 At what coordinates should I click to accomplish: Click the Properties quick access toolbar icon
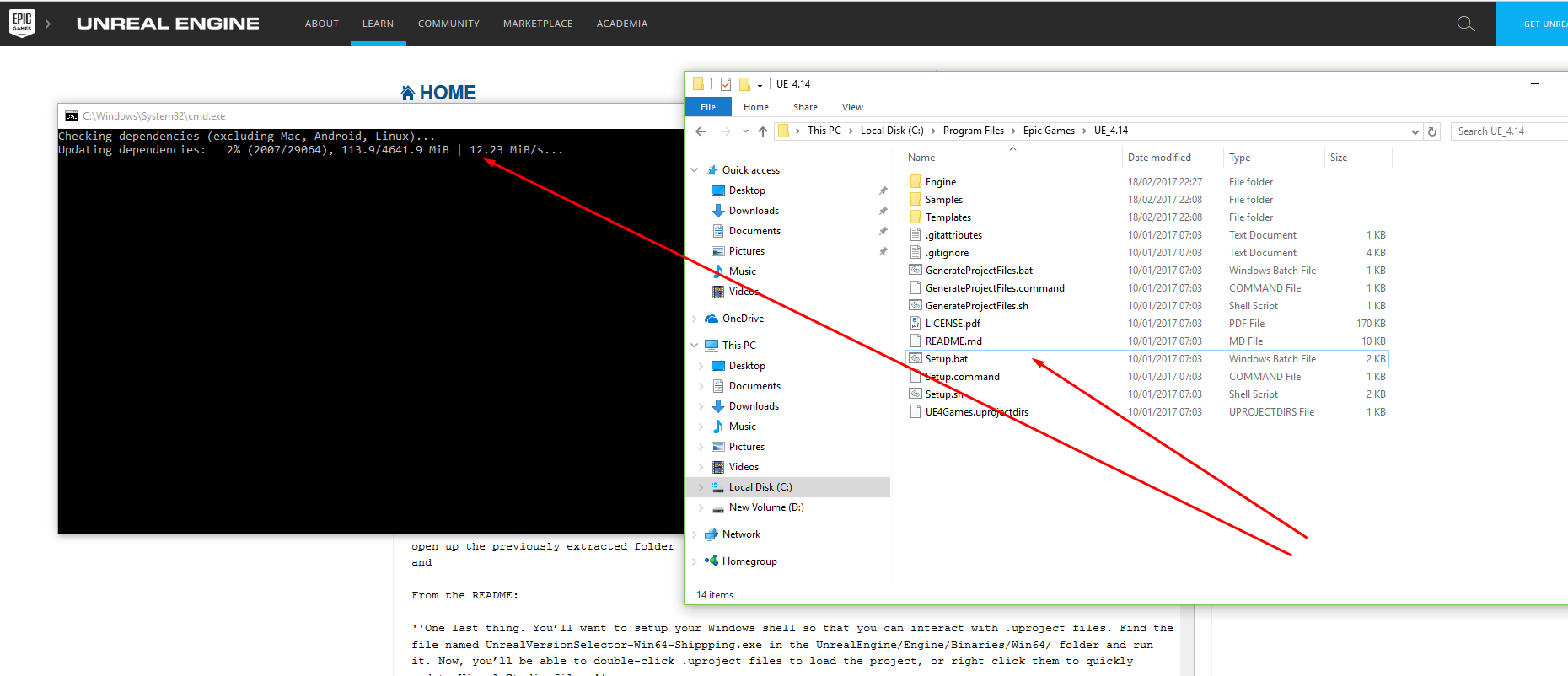(726, 83)
